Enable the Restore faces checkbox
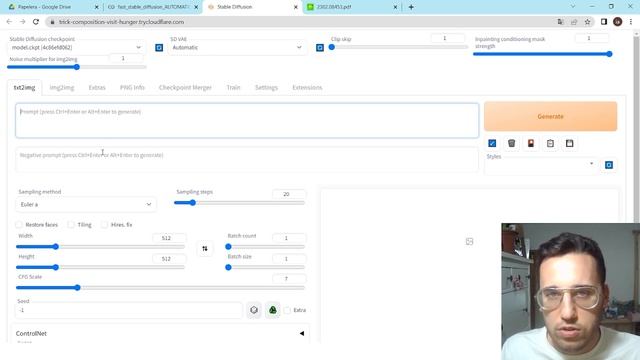This screenshot has height=360, width=640. [x=19, y=224]
